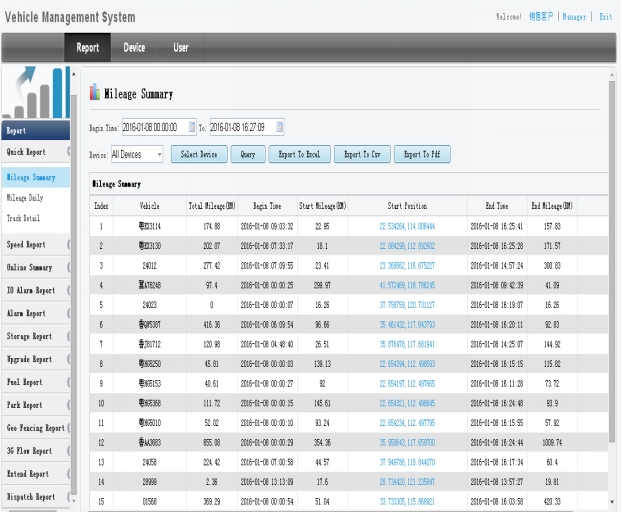Click the Export To Pdf button
Viewport: 622px width, 513px height.
422,154
